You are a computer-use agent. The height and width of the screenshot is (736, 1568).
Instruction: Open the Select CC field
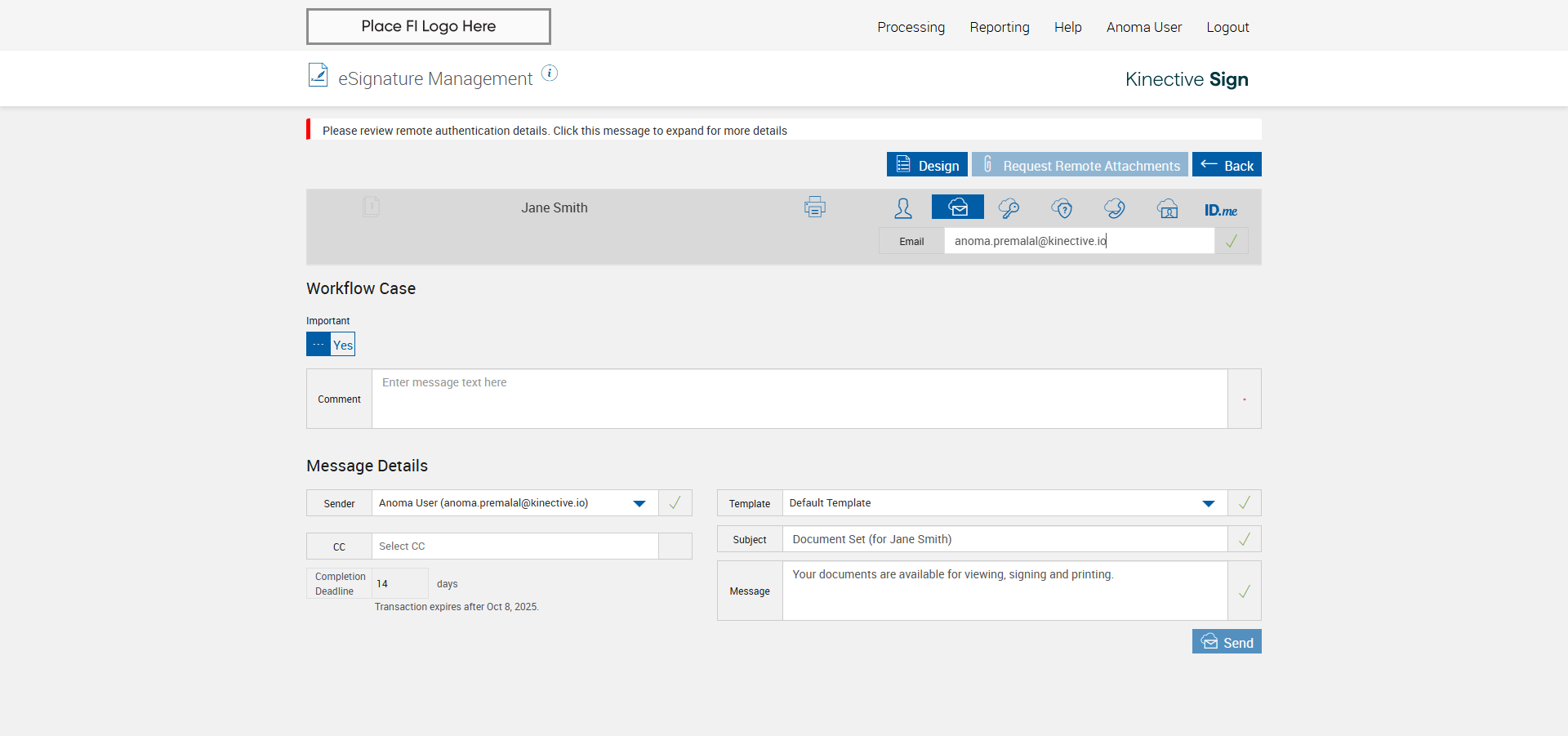tap(514, 546)
